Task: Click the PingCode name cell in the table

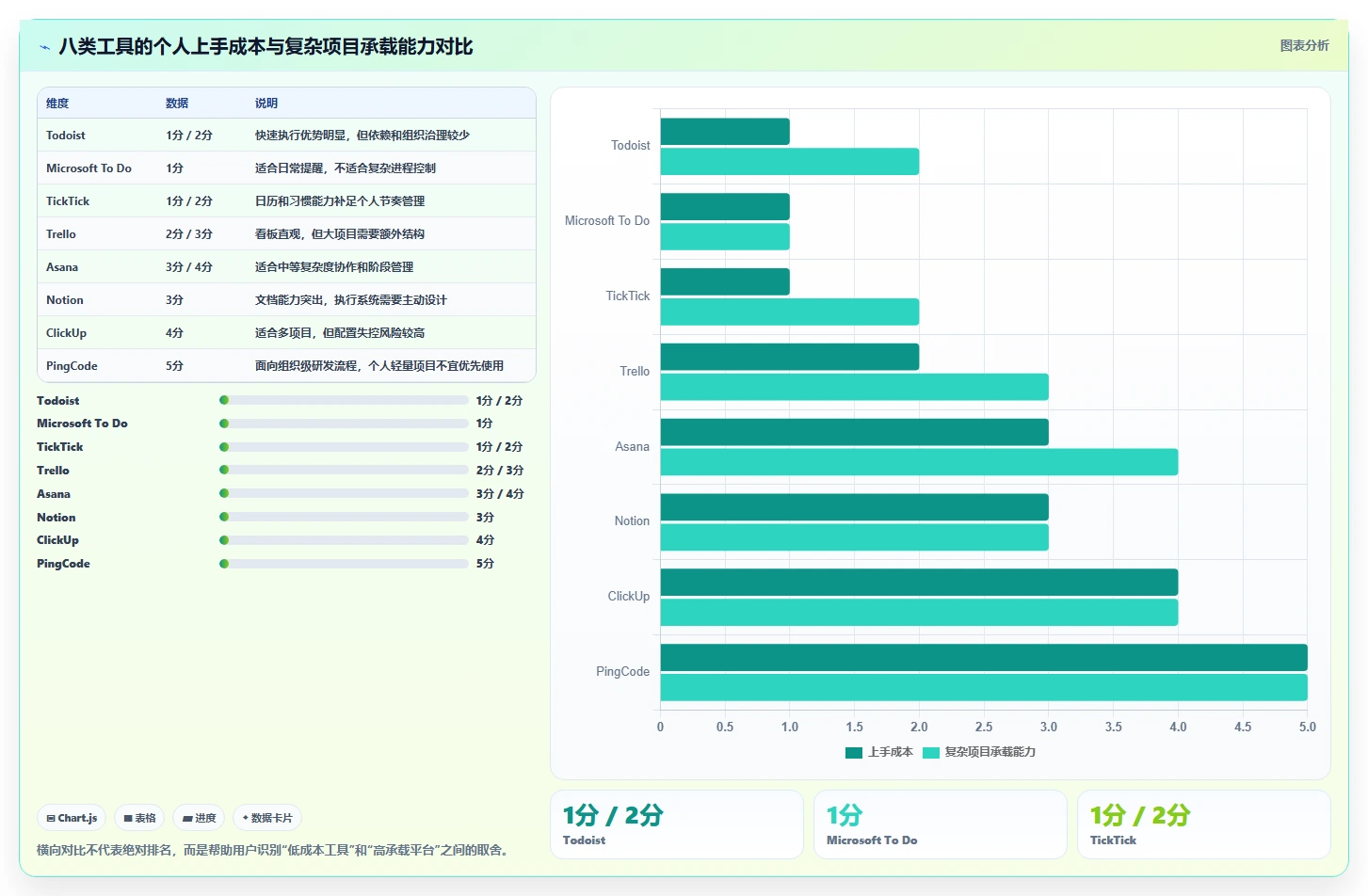Action: pos(72,366)
